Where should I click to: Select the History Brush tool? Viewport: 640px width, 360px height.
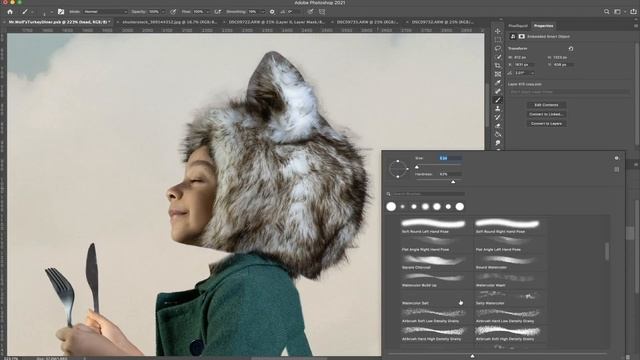(x=498, y=117)
